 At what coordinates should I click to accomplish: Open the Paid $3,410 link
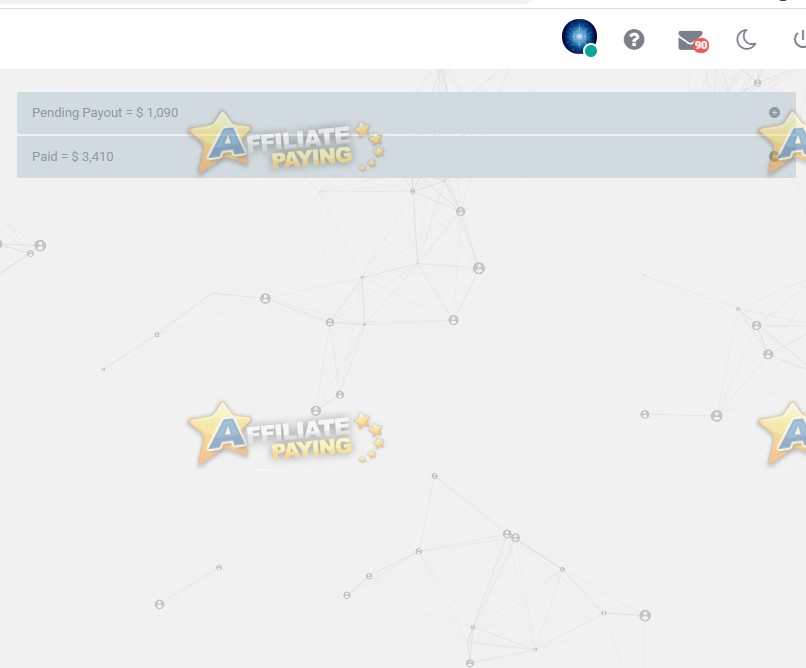(74, 156)
